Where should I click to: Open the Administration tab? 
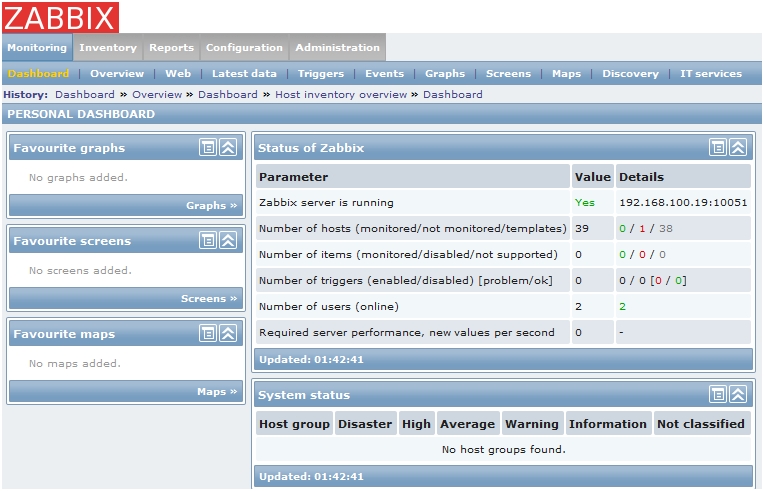337,47
